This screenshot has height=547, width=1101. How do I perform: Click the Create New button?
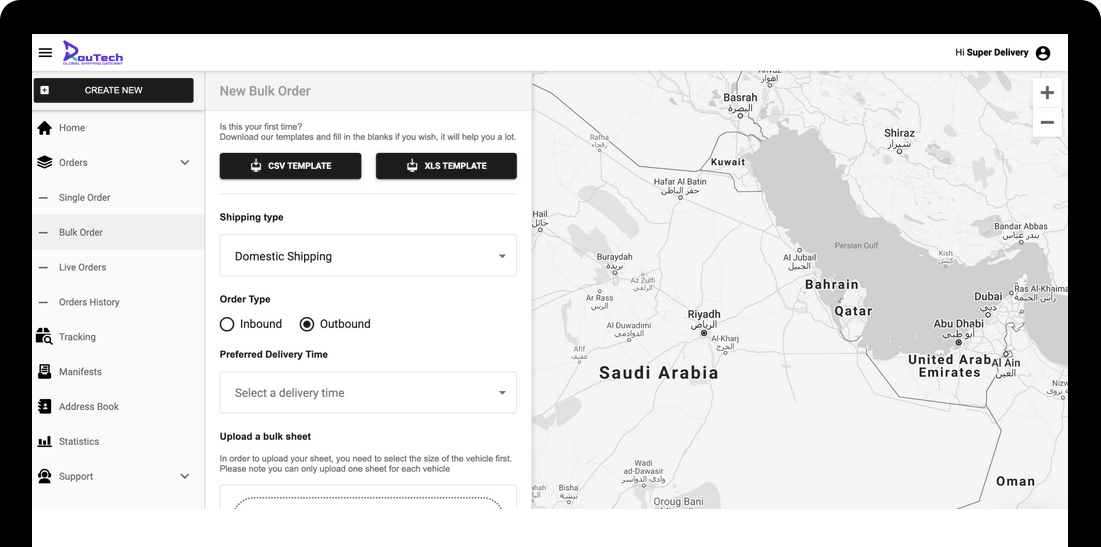113,90
